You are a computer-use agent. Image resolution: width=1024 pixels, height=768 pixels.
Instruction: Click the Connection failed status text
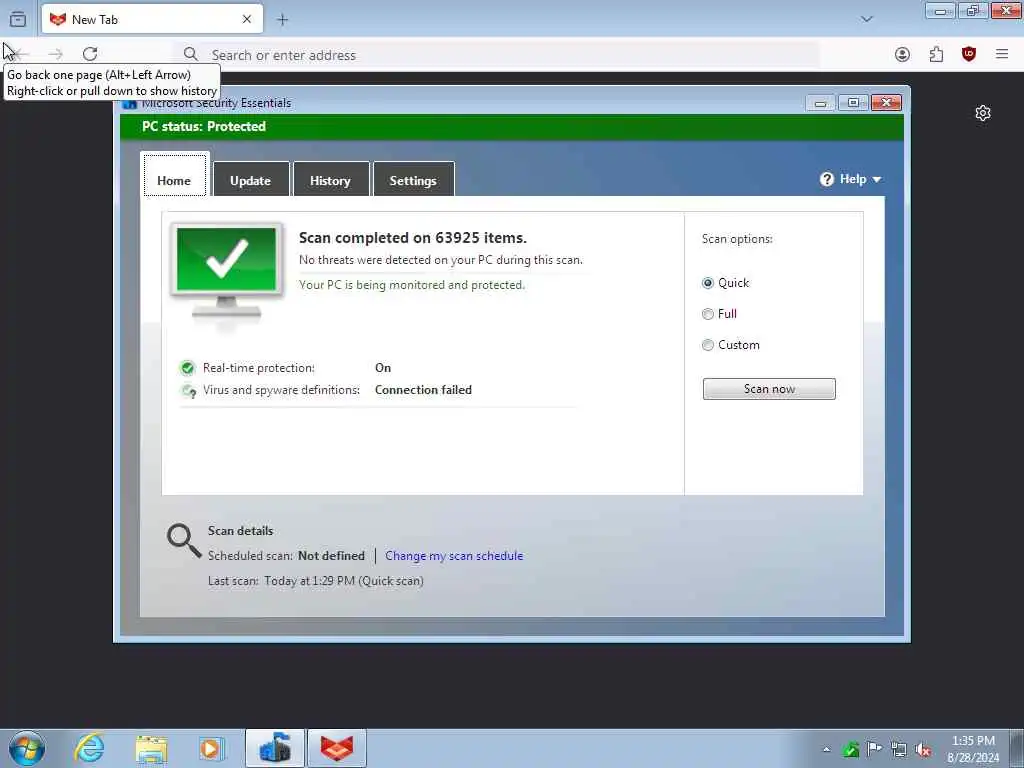(423, 390)
